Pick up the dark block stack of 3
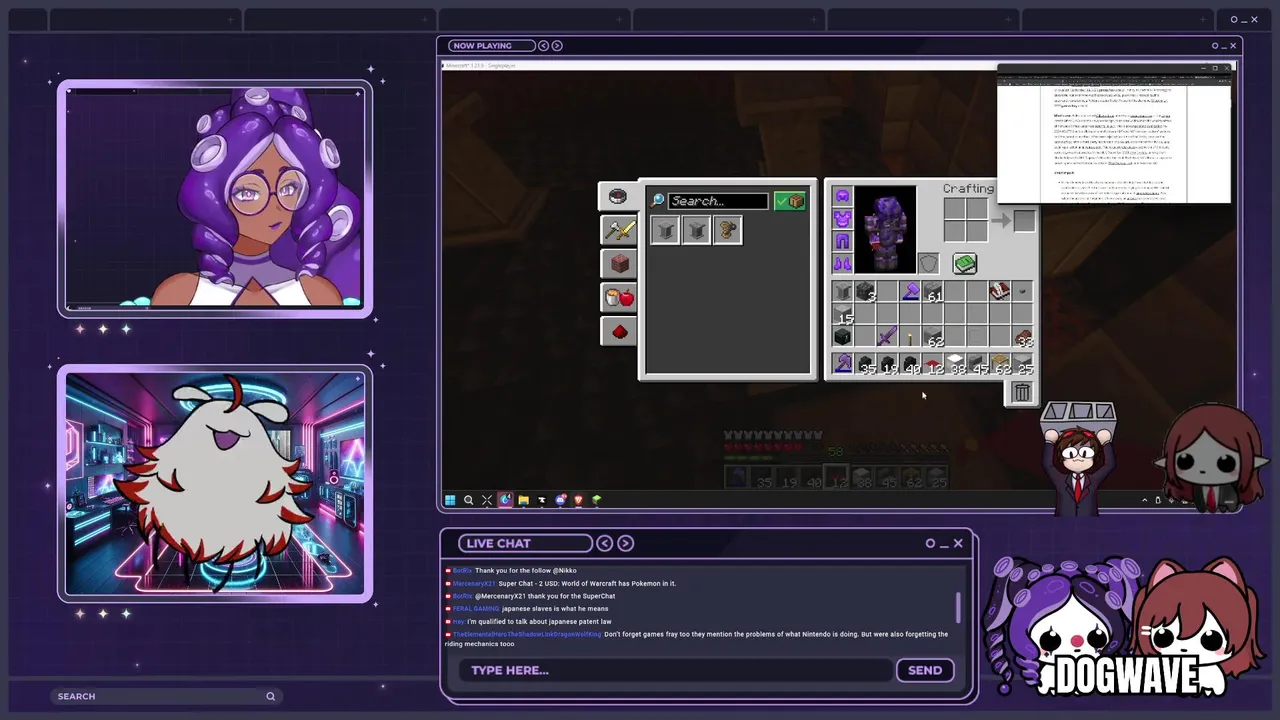1280x720 pixels. 866,291
